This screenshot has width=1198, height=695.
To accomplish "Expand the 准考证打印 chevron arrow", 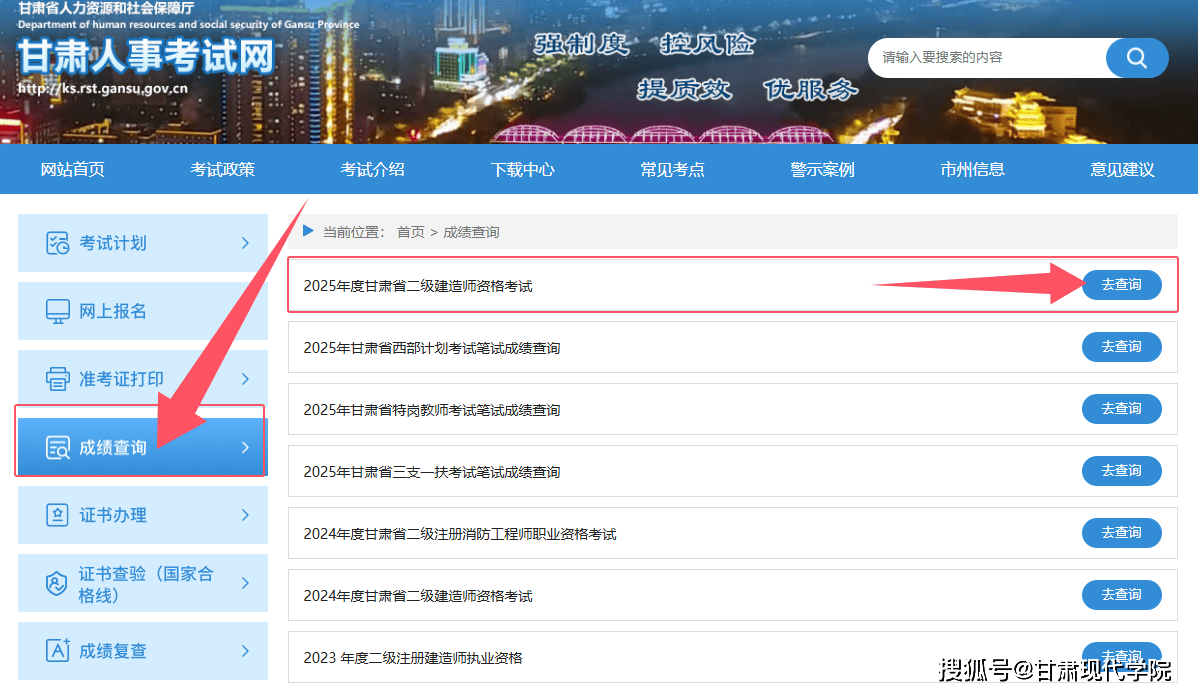I will pos(245,379).
